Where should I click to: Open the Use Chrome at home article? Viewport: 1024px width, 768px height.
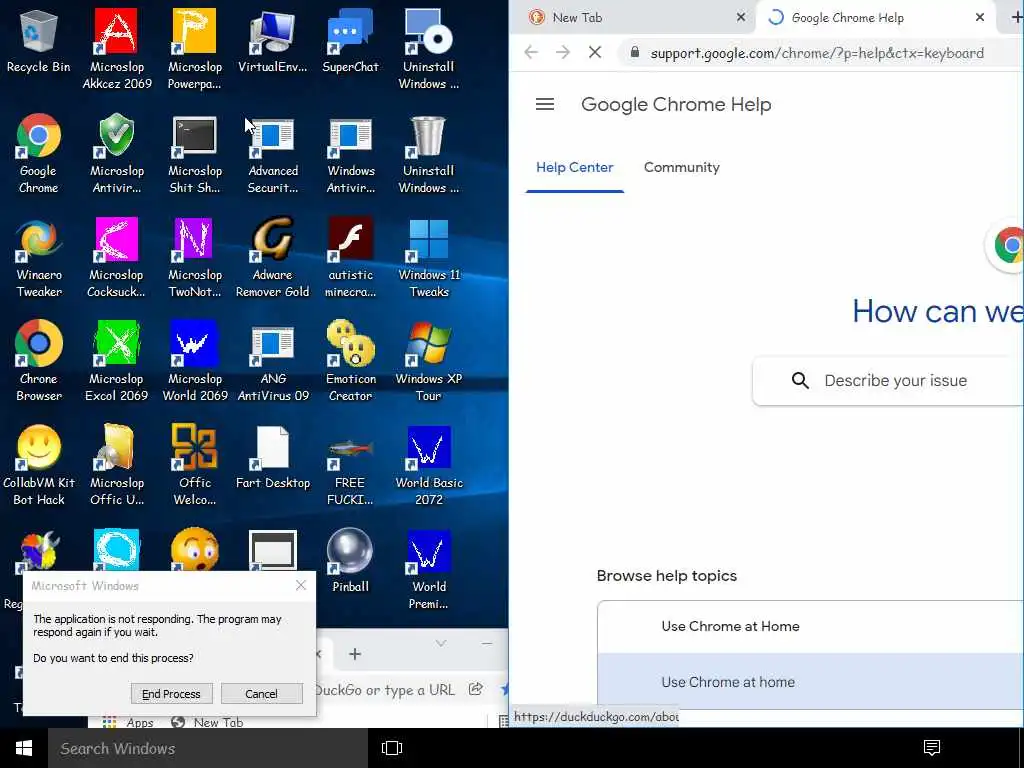(810, 682)
